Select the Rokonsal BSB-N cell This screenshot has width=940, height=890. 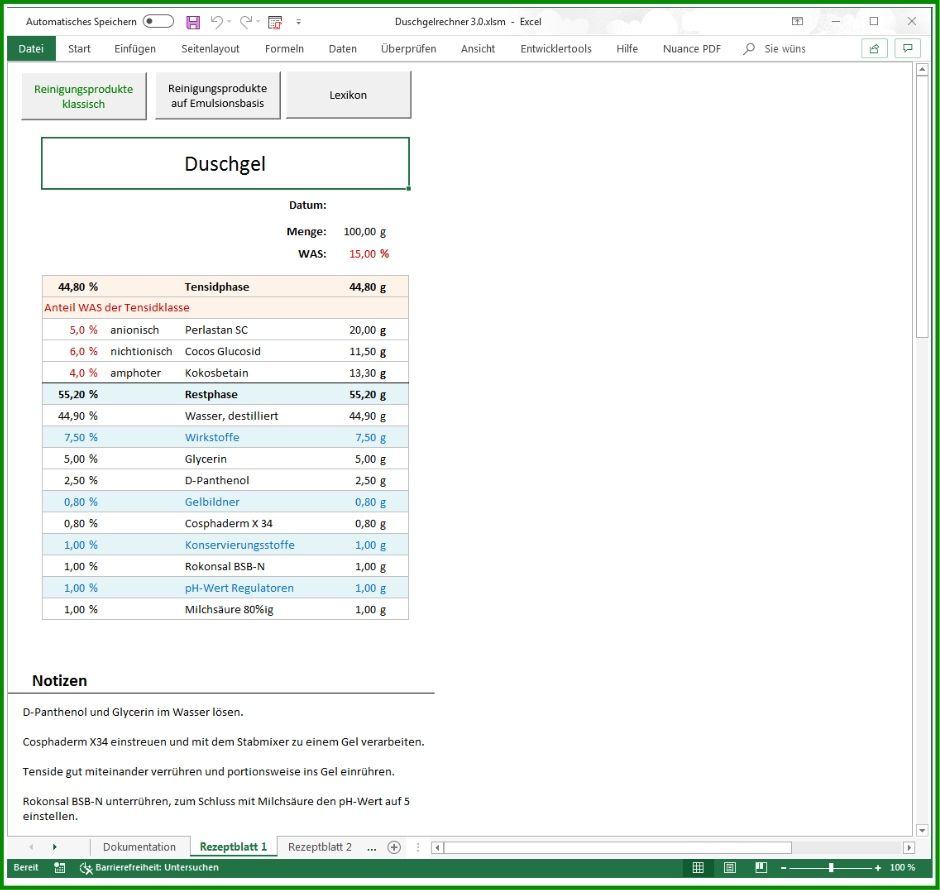[x=225, y=567]
